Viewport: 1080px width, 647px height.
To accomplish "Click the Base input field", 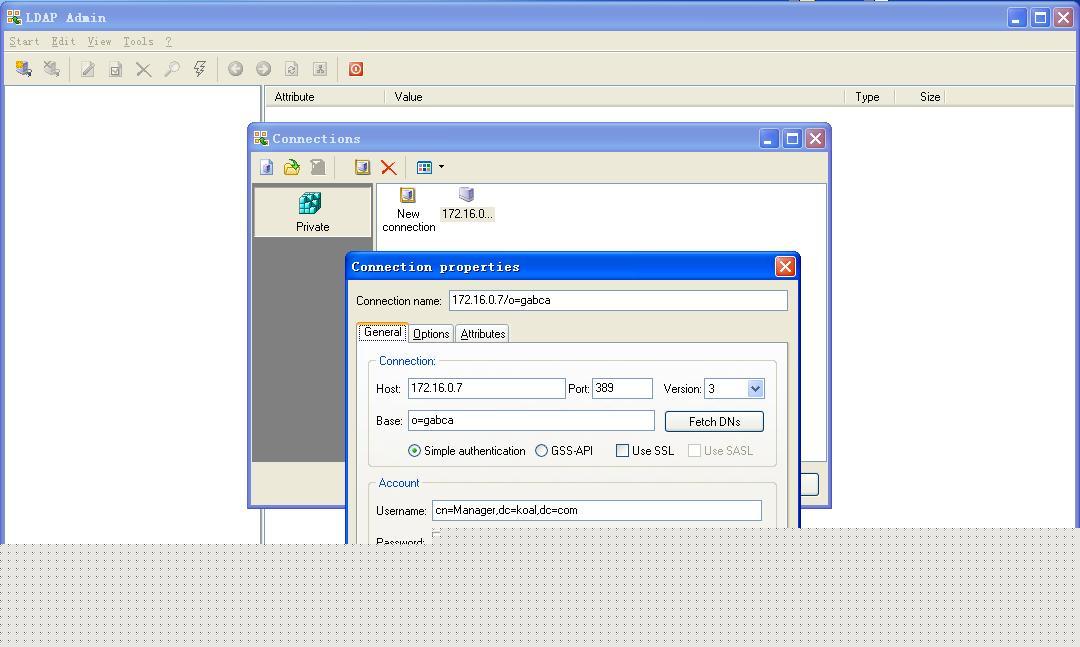I will [x=531, y=420].
